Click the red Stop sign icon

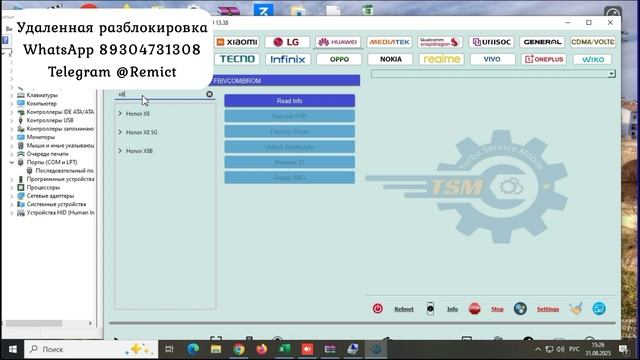[474, 309]
